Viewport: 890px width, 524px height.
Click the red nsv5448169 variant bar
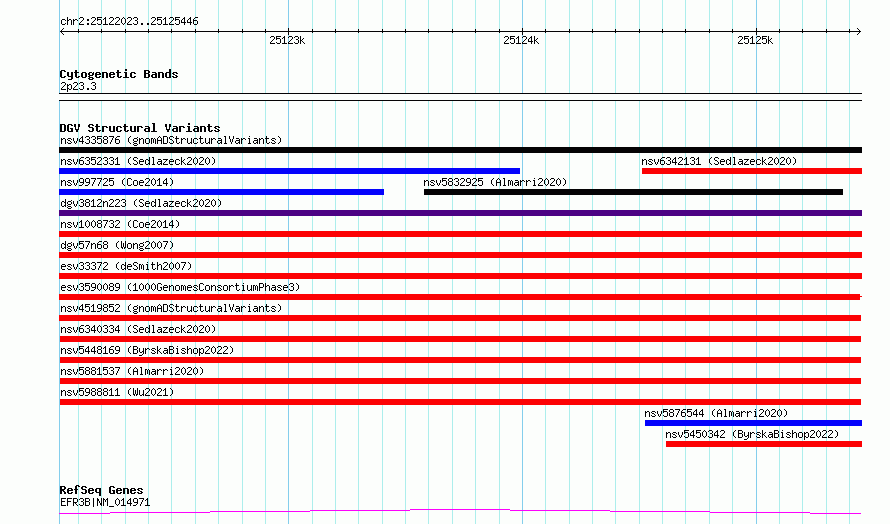[x=460, y=360]
